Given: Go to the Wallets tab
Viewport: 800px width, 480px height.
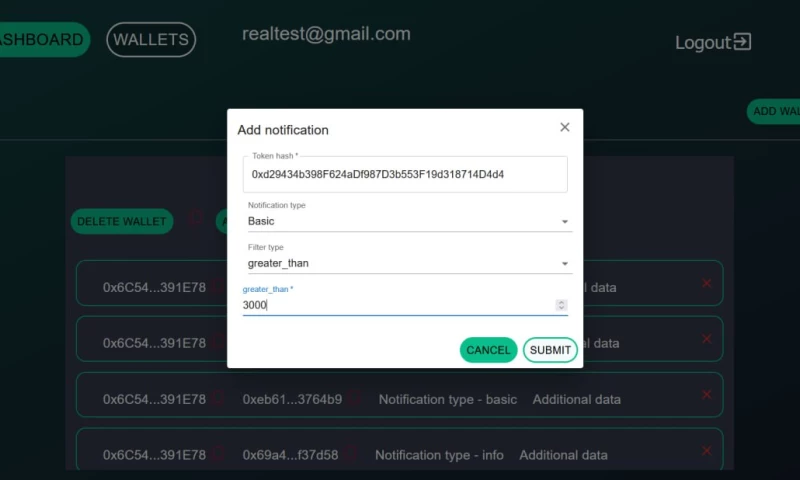Looking at the screenshot, I should pyautogui.click(x=151, y=40).
